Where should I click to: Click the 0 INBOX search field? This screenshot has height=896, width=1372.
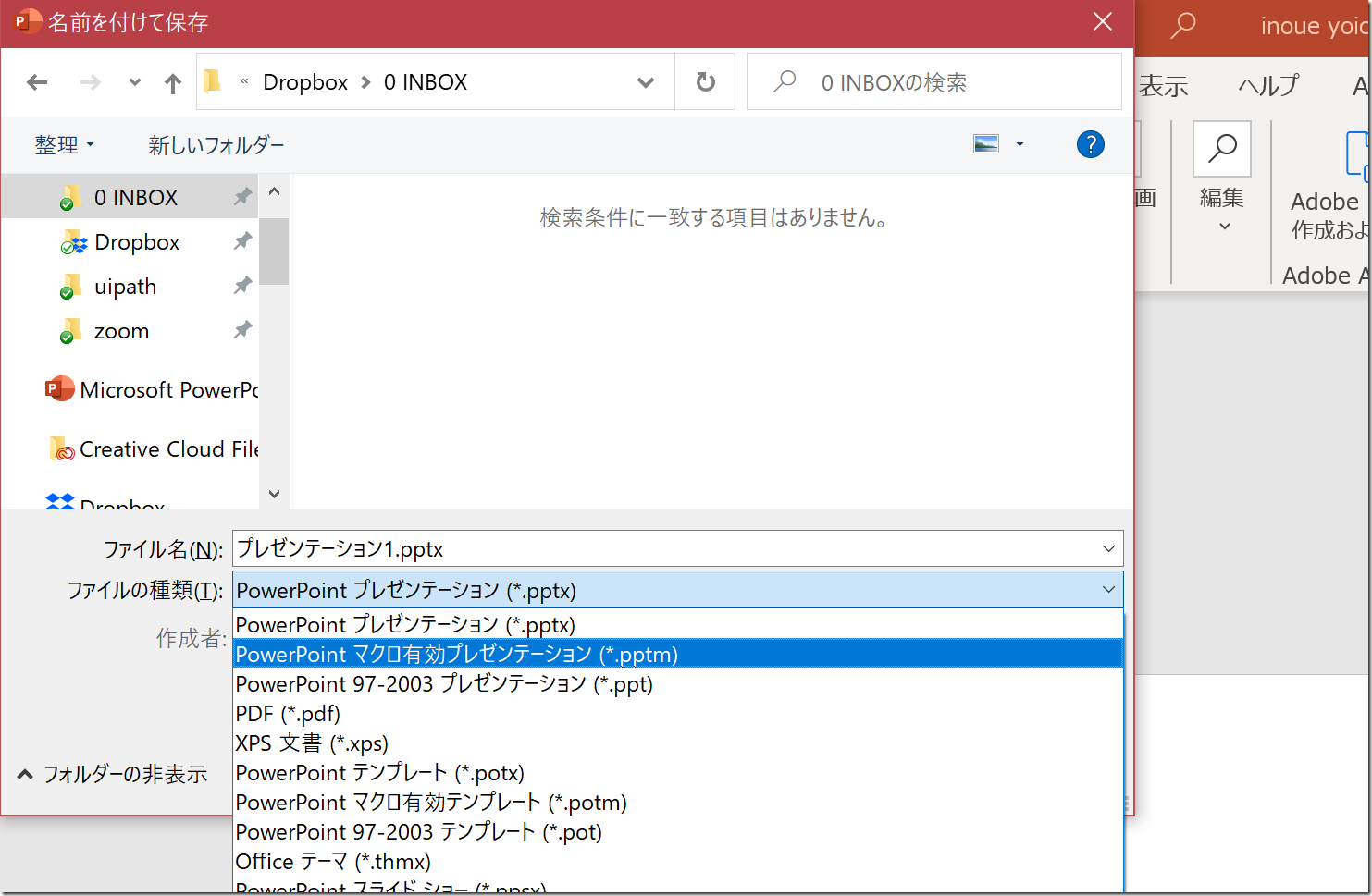(933, 82)
